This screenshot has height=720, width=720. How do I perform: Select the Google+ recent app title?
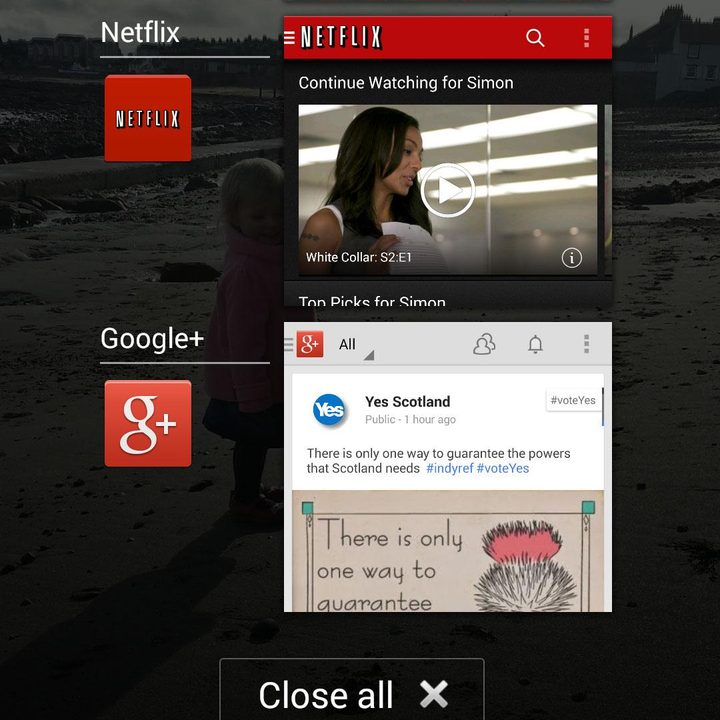coord(152,338)
